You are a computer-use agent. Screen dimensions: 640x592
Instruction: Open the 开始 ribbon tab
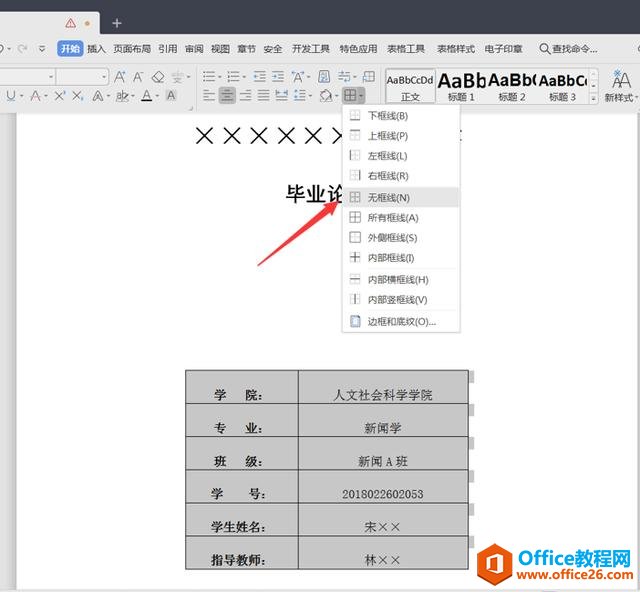(70, 49)
